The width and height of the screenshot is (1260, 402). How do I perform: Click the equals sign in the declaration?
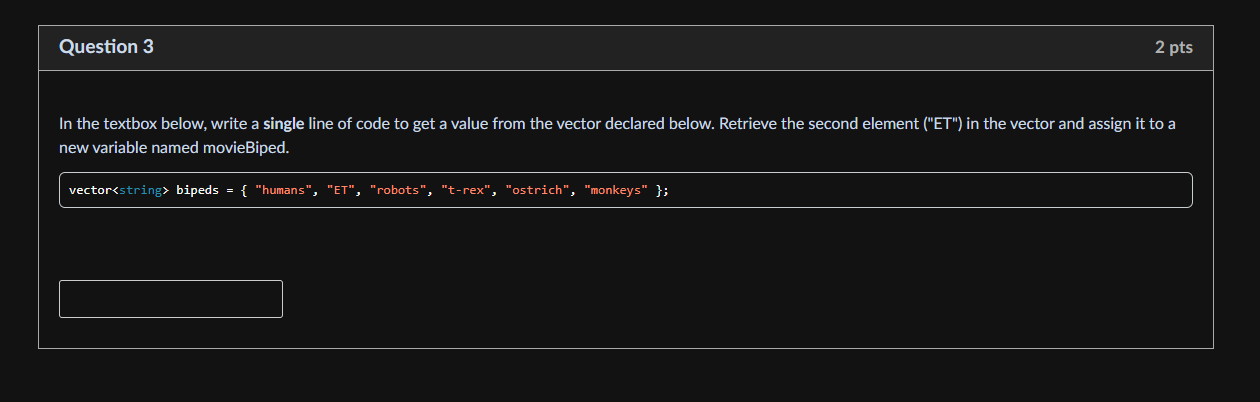[230, 190]
